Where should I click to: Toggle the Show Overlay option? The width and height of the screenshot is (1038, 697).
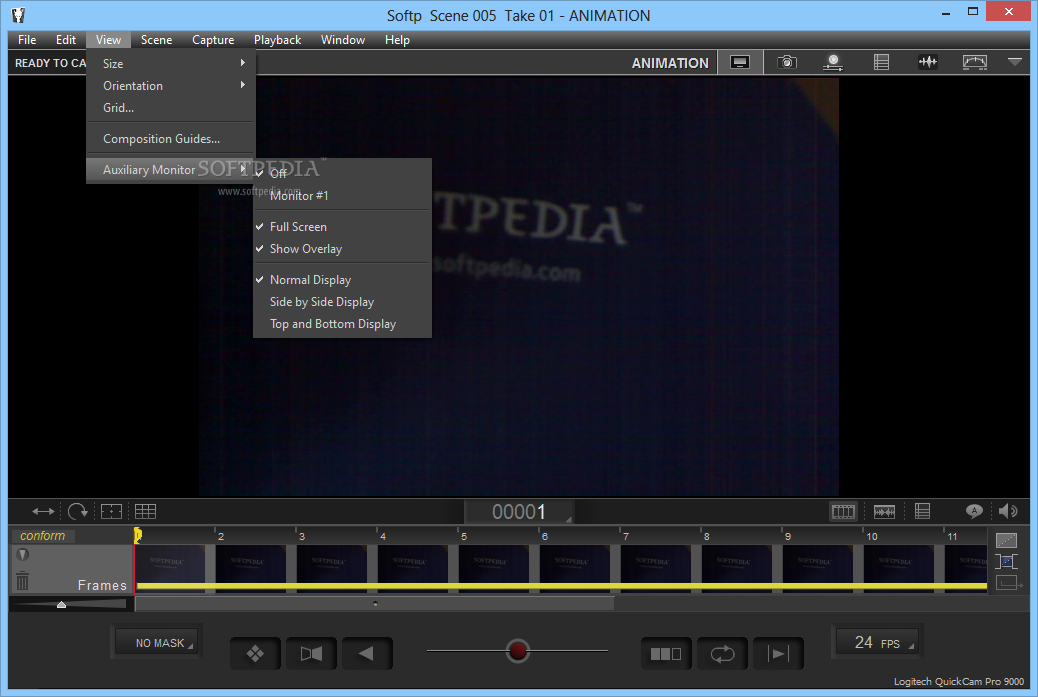pos(342,249)
